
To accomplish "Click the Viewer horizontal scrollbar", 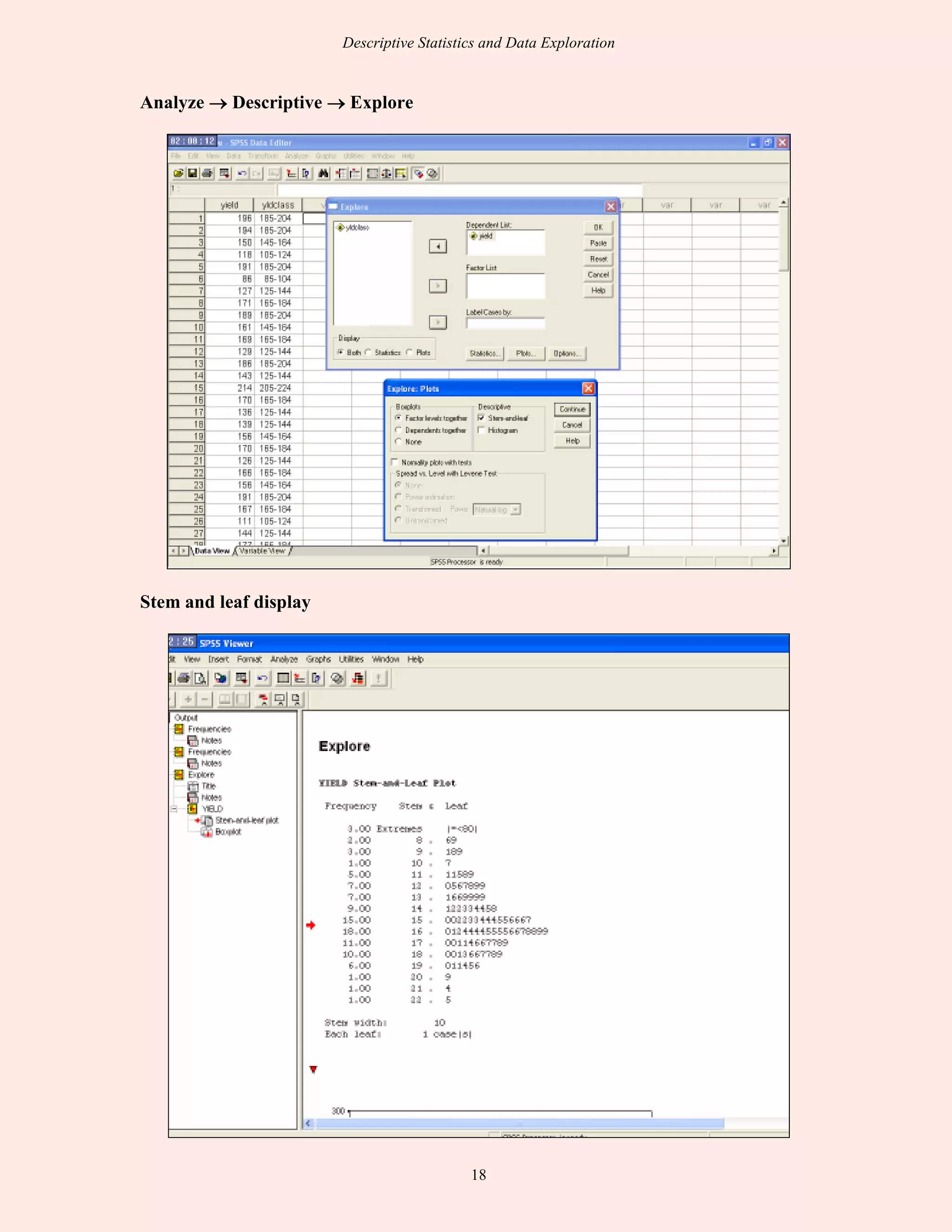I will [x=520, y=1124].
